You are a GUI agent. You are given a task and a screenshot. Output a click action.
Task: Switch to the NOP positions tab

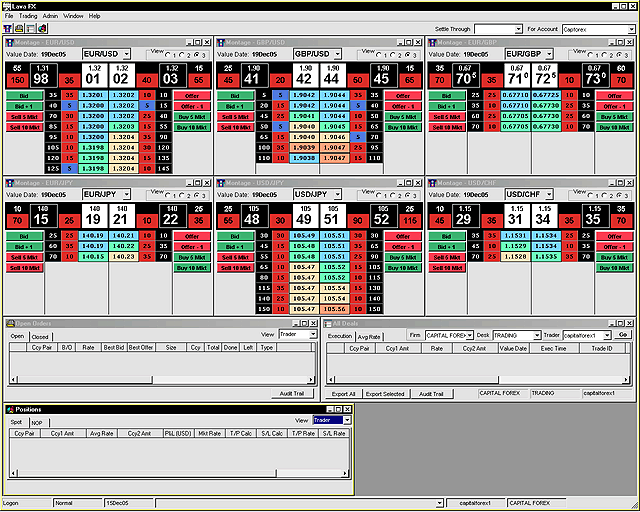point(37,423)
